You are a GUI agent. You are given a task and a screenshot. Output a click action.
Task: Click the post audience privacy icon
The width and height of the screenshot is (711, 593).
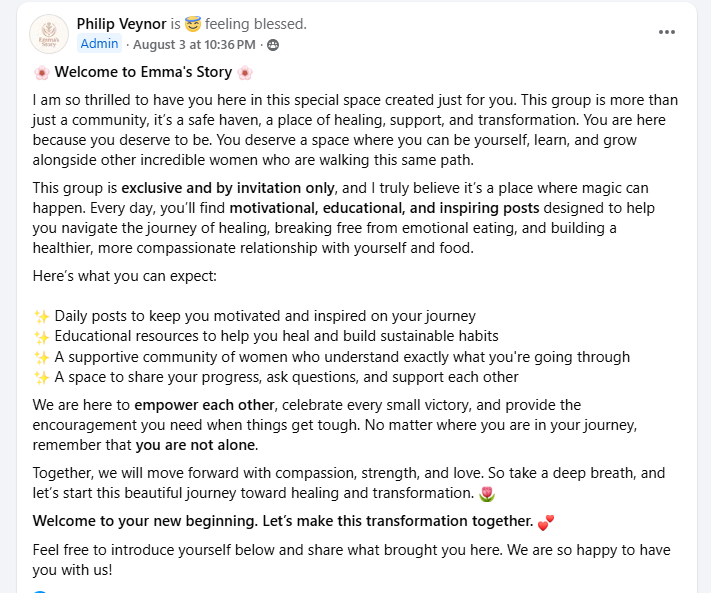point(273,45)
